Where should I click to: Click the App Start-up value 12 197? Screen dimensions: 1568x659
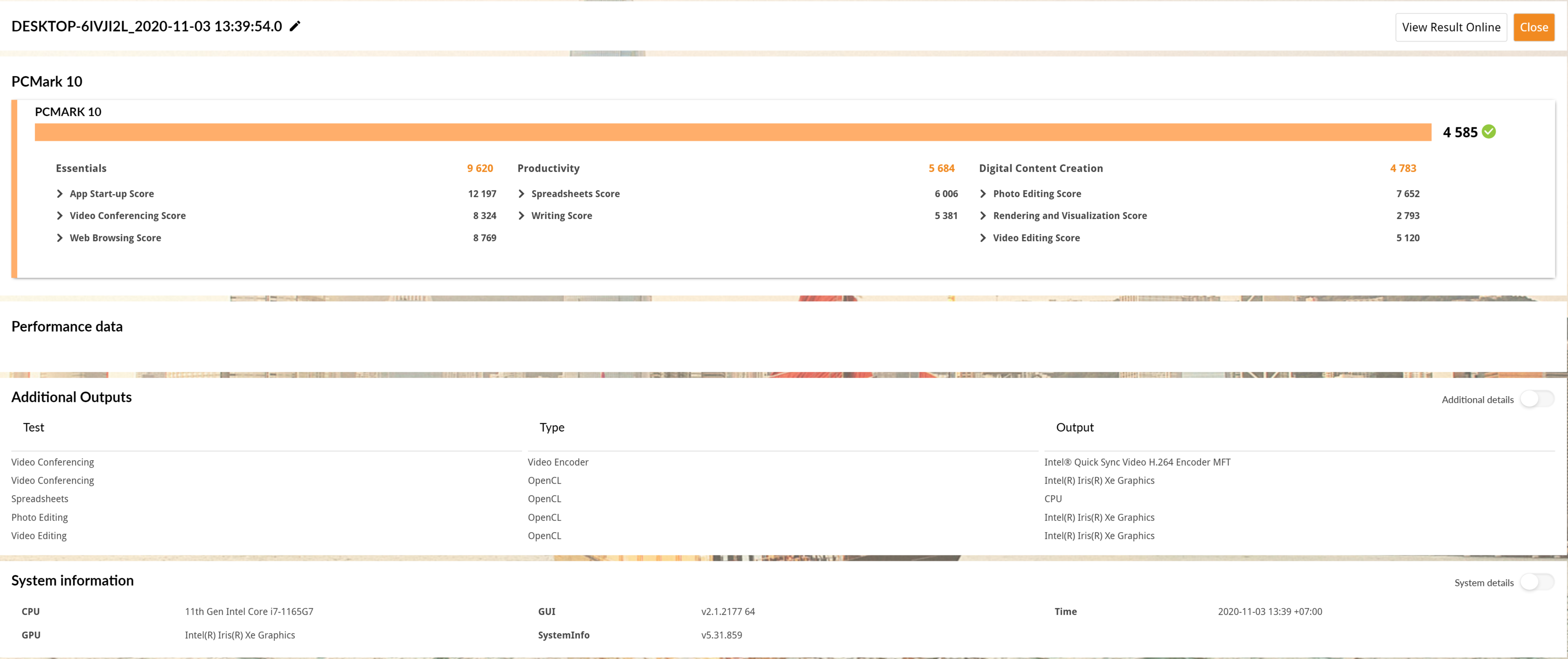click(x=482, y=193)
